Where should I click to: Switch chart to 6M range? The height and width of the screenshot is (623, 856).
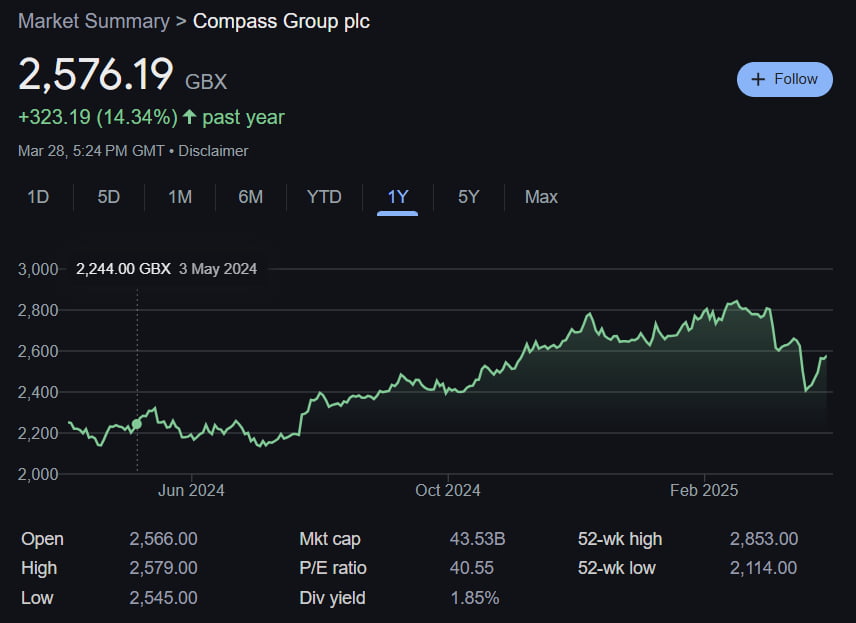coord(250,197)
